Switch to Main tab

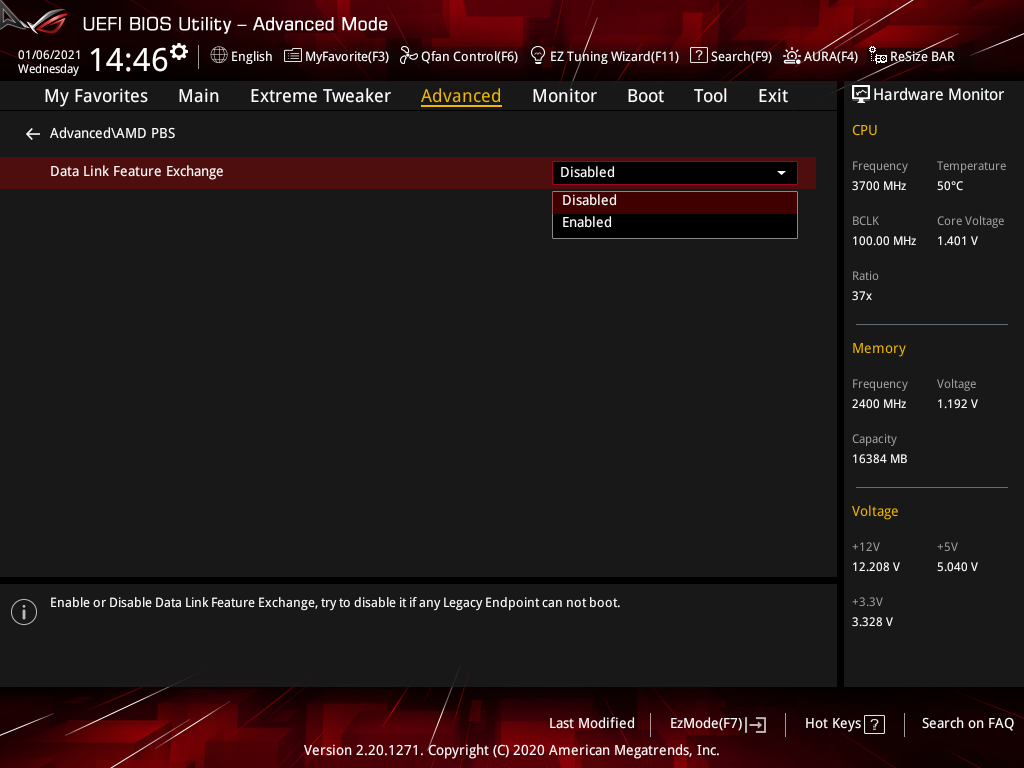[x=199, y=96]
